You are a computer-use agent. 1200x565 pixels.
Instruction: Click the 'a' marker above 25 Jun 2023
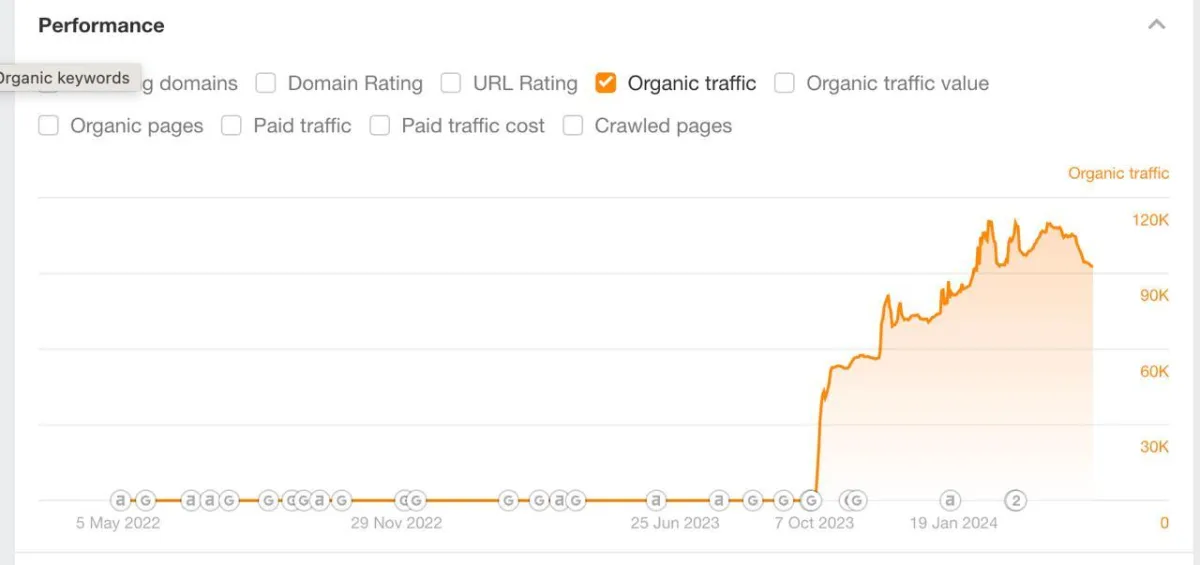(x=655, y=500)
